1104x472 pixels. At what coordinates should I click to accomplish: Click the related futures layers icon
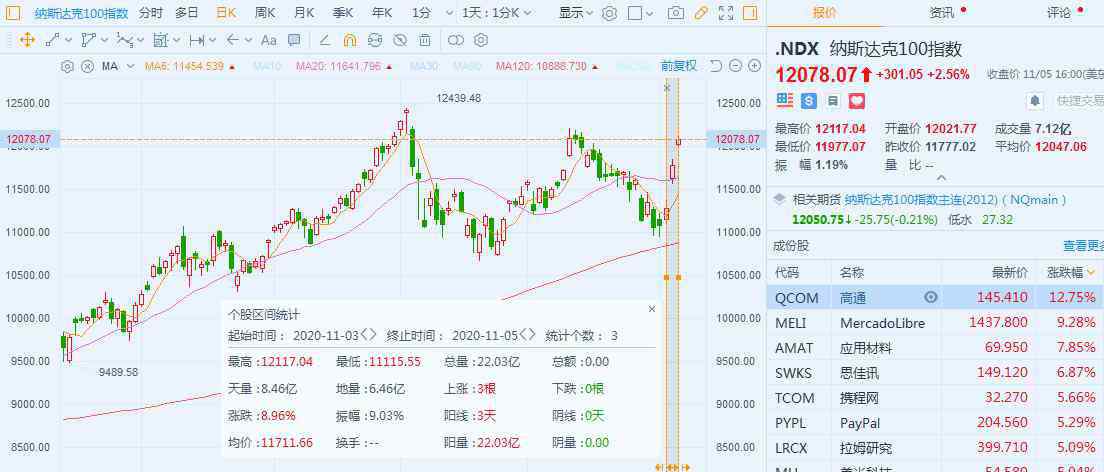pyautogui.click(x=779, y=199)
